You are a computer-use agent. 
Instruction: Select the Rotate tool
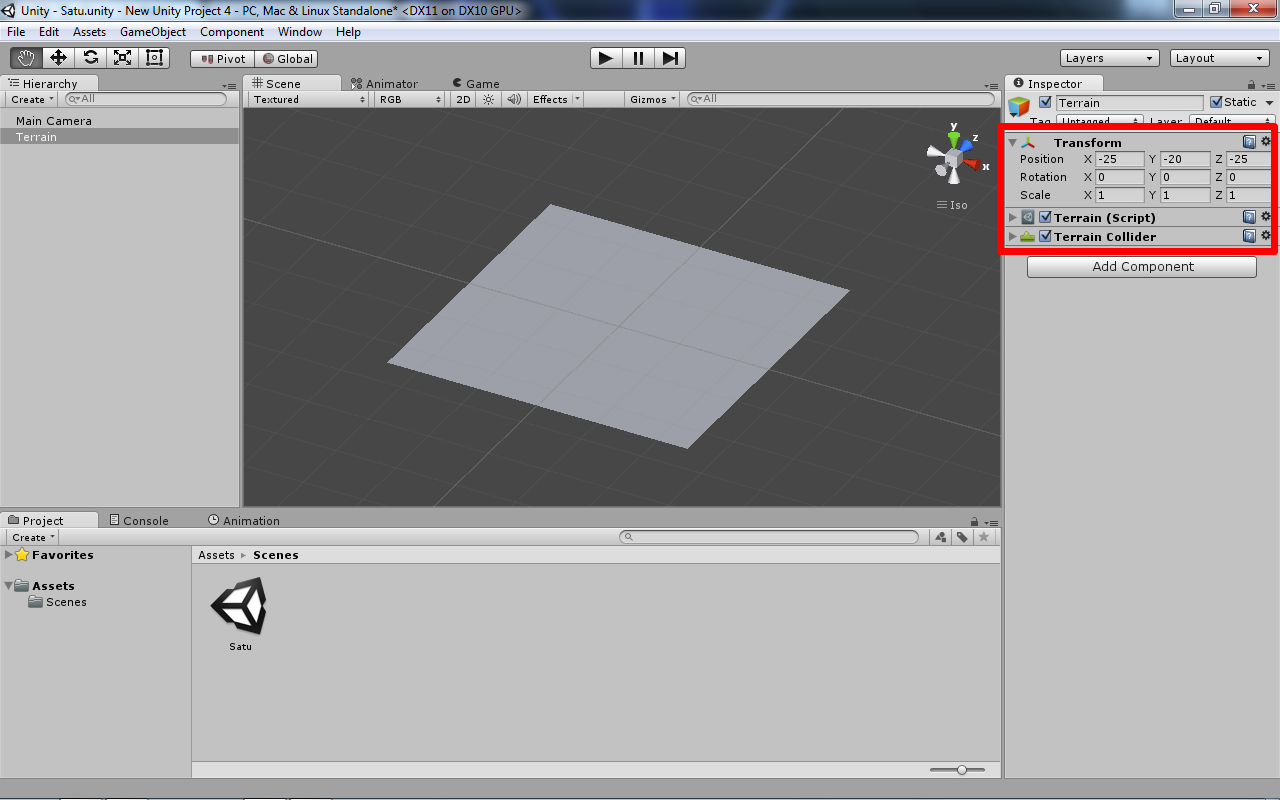click(x=89, y=58)
